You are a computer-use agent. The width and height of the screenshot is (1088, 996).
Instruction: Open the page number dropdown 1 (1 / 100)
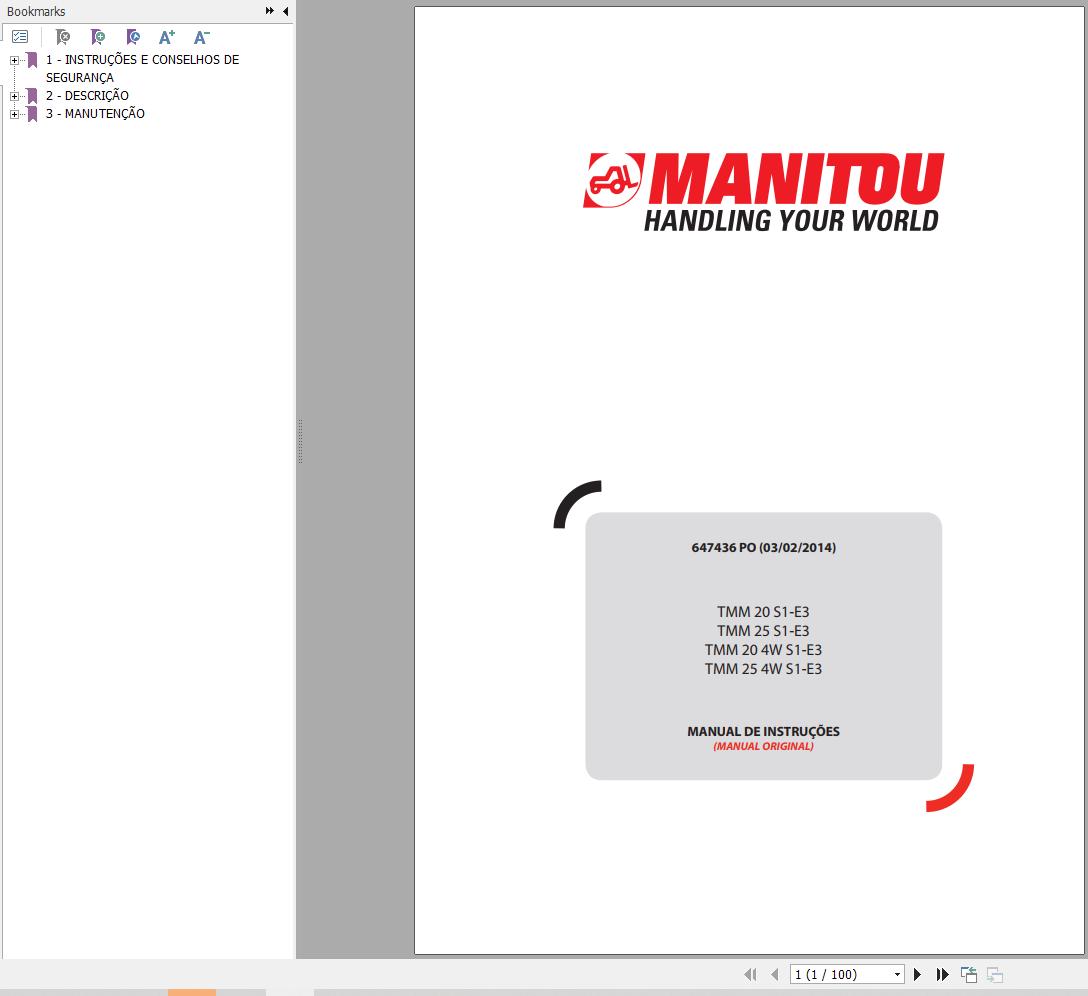pos(897,974)
